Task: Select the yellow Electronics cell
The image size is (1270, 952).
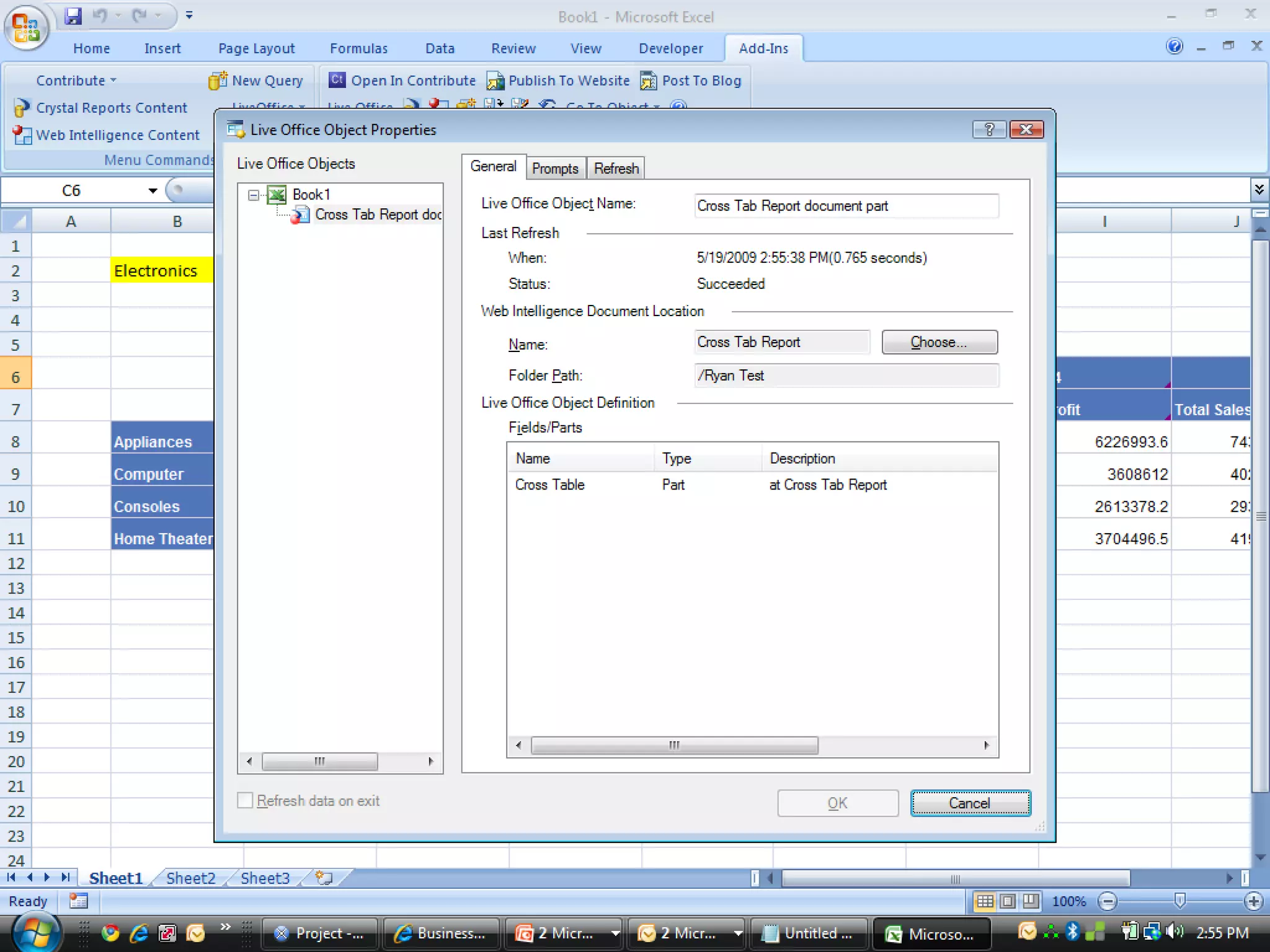Action: point(162,271)
